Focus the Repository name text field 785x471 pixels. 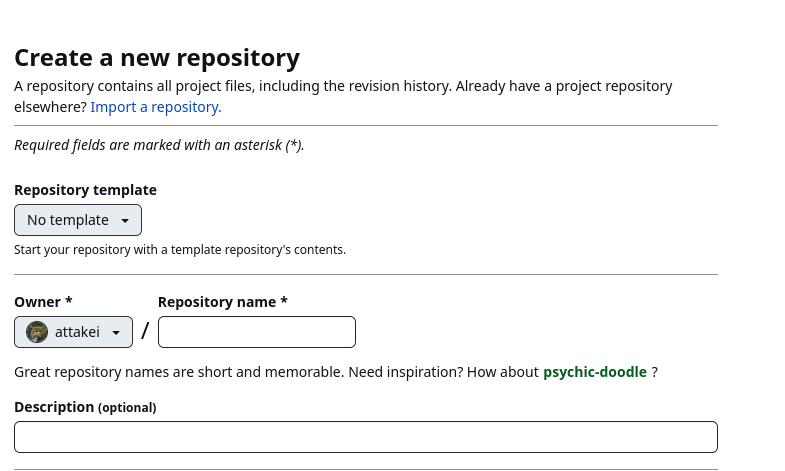coord(256,332)
